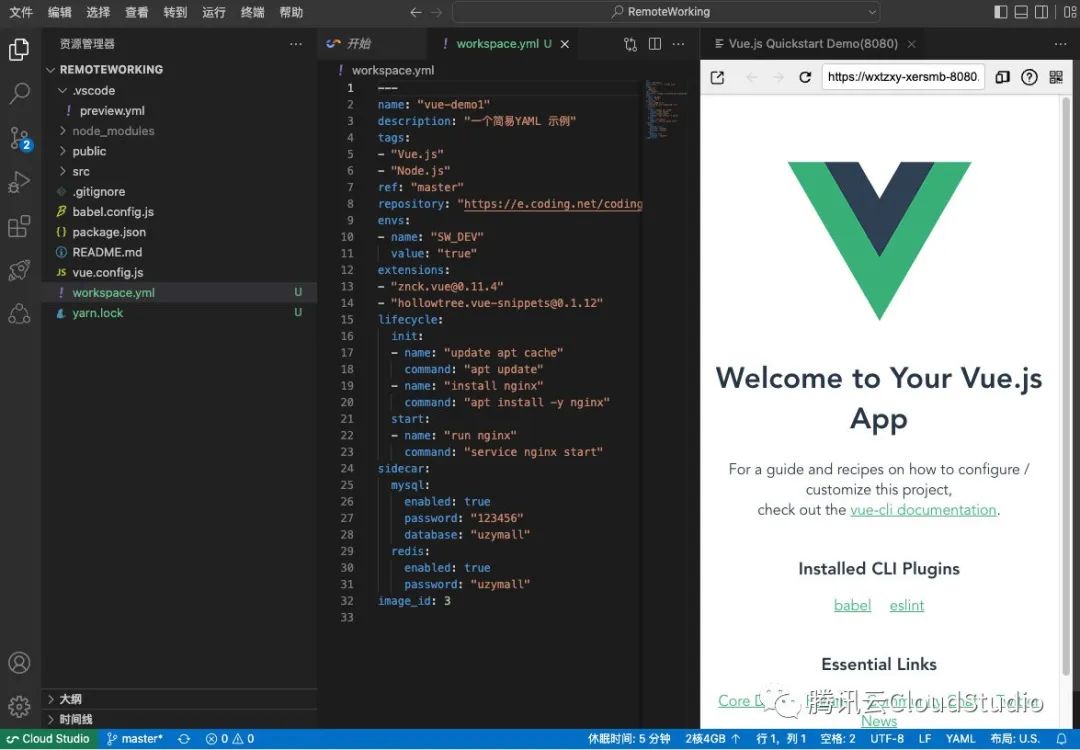Open preview help question mark icon
The height and width of the screenshot is (750, 1080).
point(1029,77)
